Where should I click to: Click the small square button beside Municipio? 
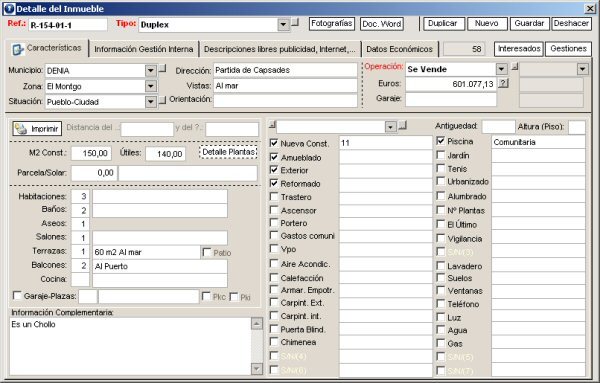pyautogui.click(x=162, y=68)
